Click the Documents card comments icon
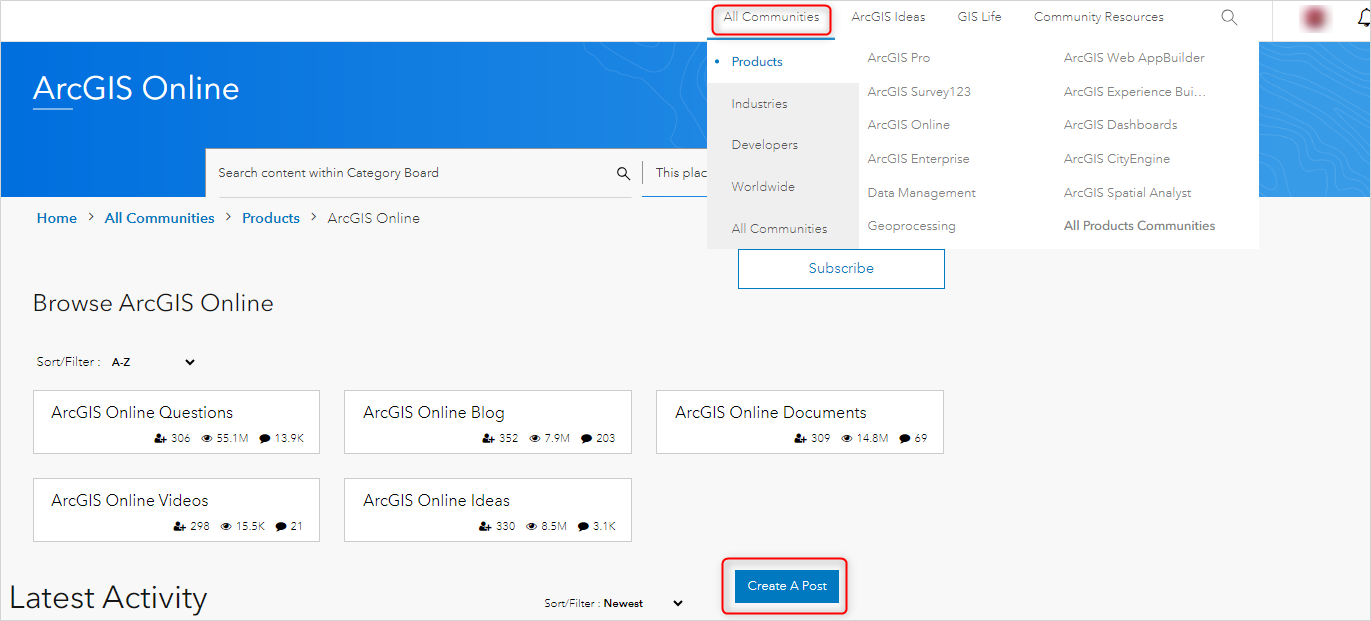 coord(904,439)
